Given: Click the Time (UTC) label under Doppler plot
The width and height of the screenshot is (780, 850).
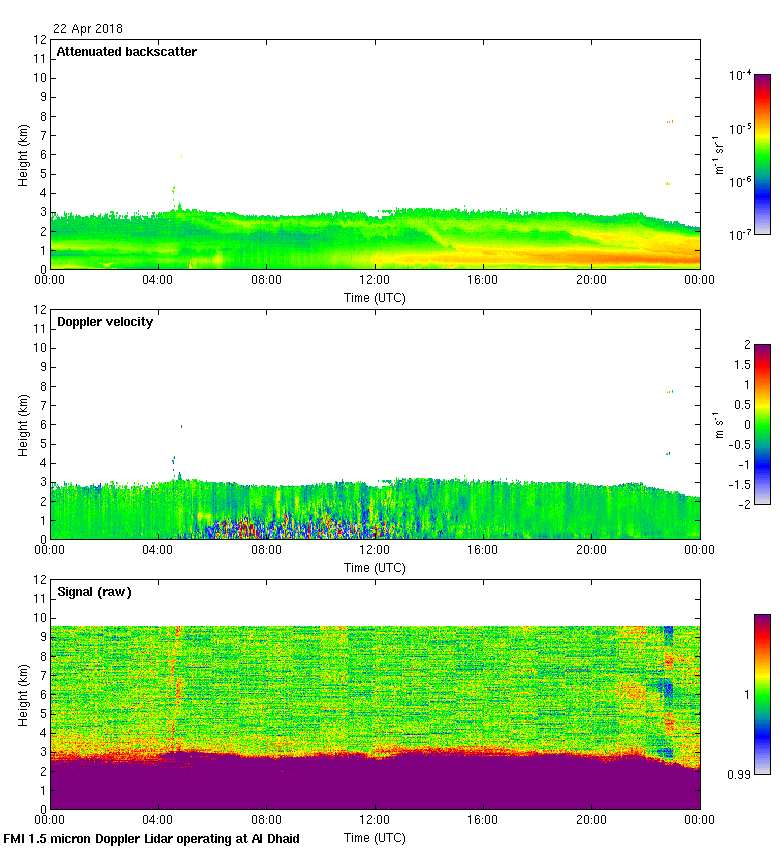Looking at the screenshot, I should [375, 567].
